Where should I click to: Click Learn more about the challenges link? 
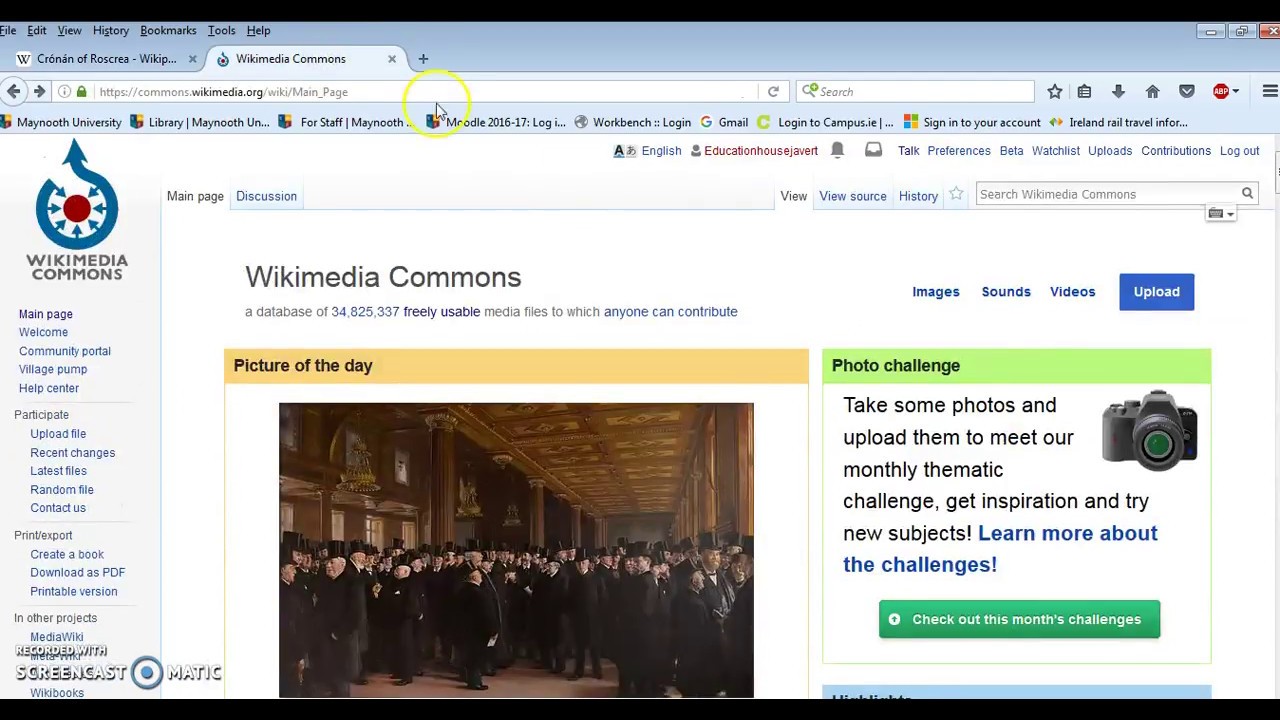[1000, 549]
